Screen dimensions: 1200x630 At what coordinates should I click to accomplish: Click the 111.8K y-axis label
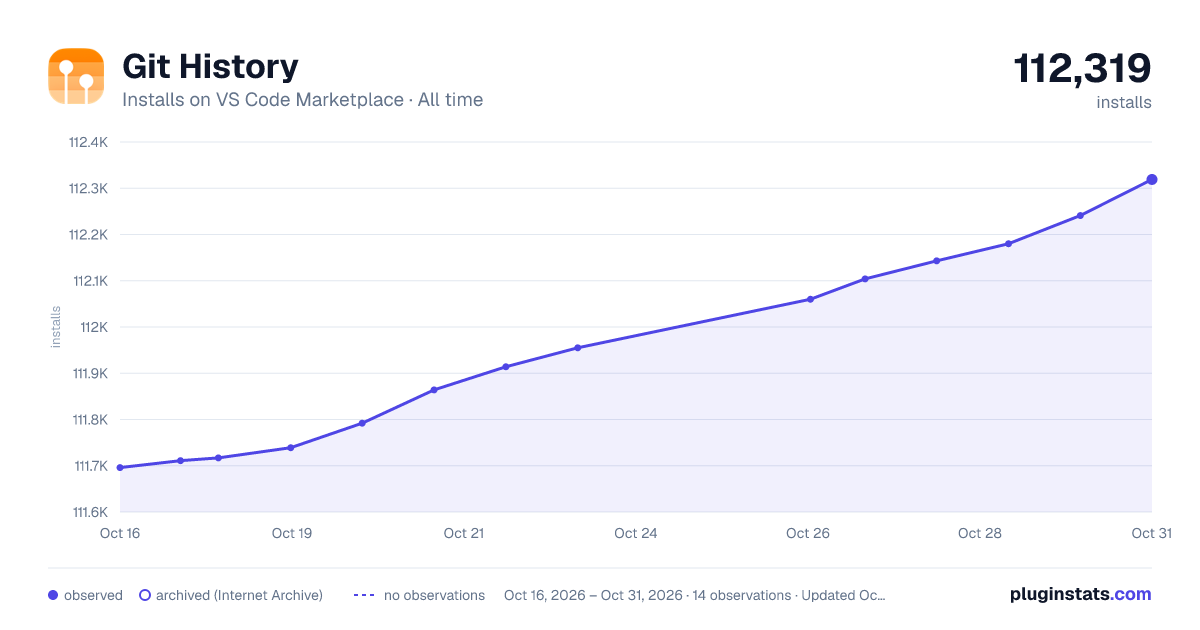pyautogui.click(x=89, y=420)
